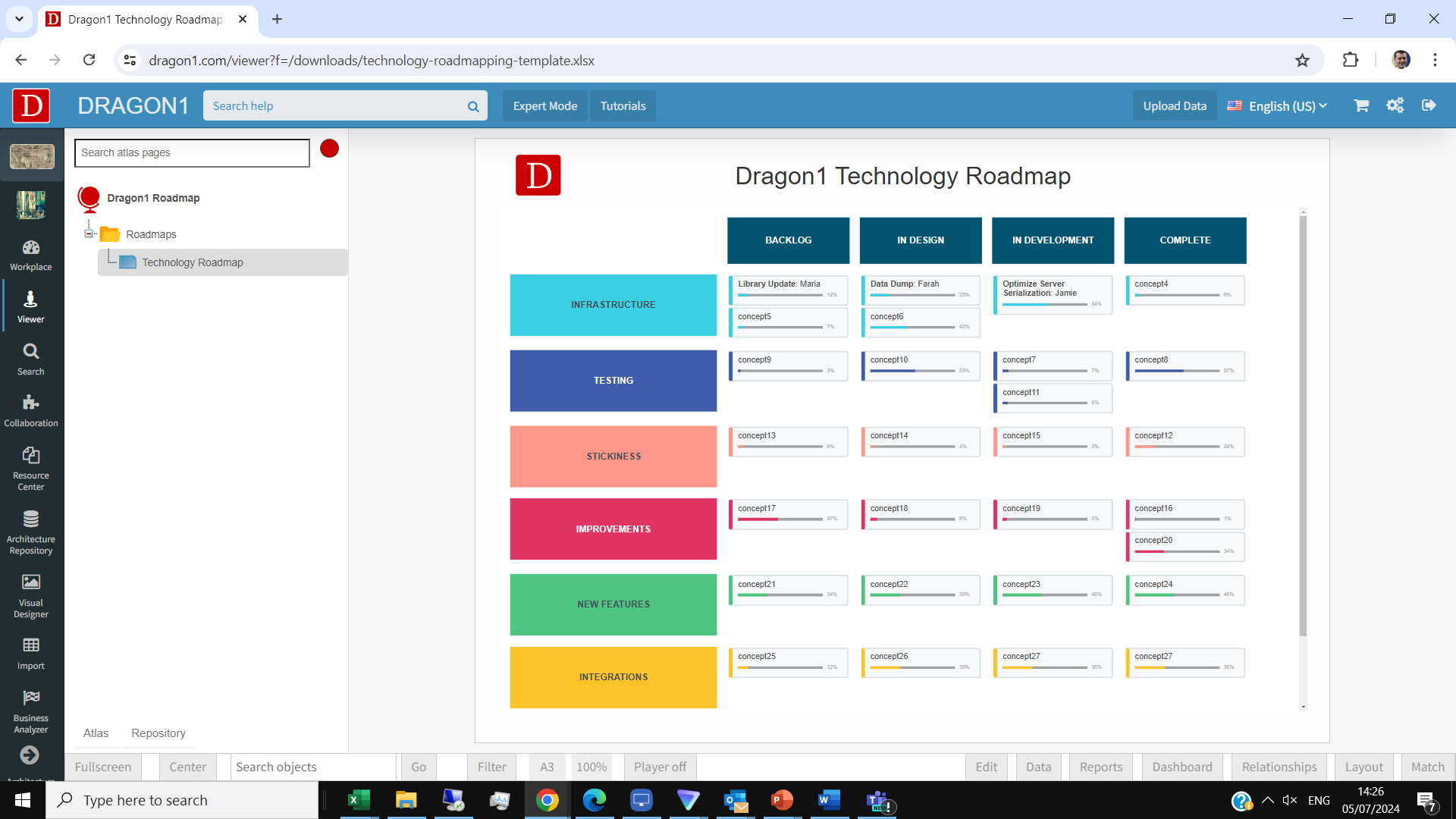Click the Dragon1 Roadmap globe icon

(89, 199)
